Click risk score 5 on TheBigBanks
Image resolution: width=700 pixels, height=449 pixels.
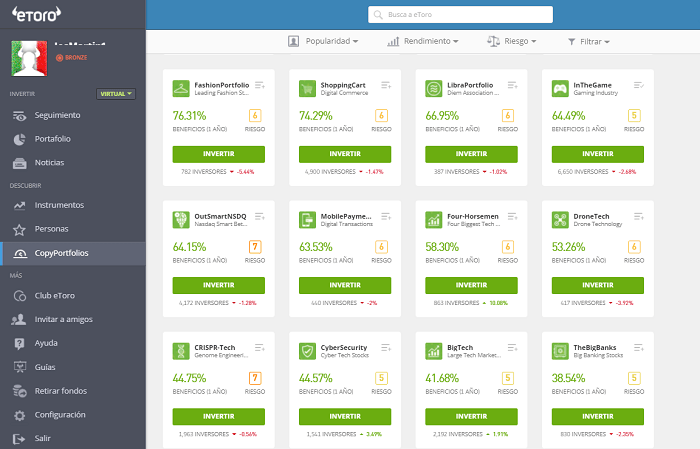click(x=634, y=378)
